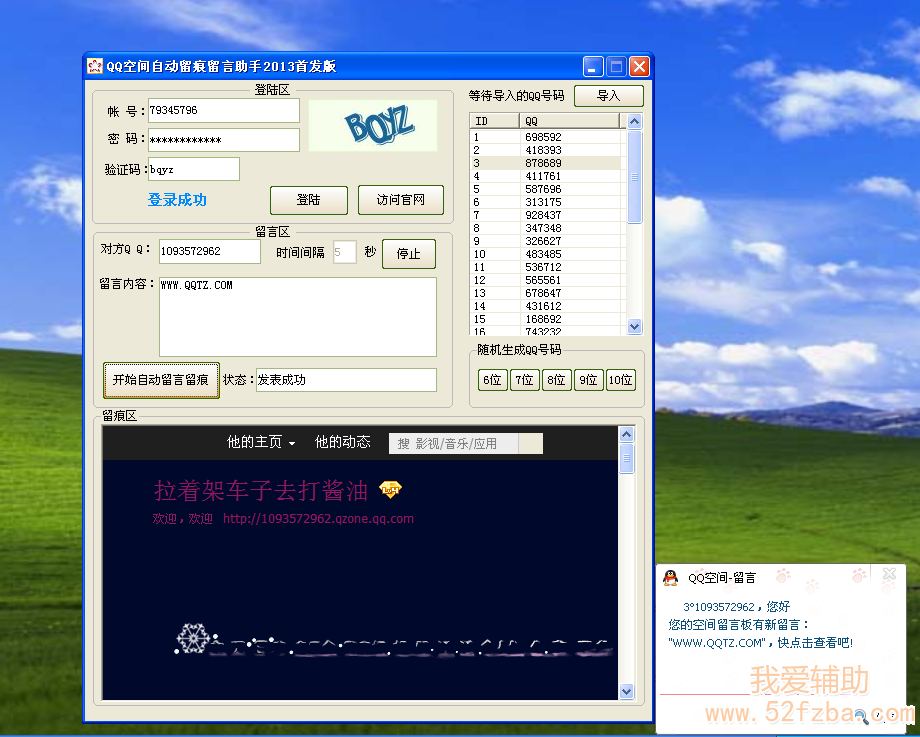Close the QQ空间-留言 notification popup

[x=889, y=574]
